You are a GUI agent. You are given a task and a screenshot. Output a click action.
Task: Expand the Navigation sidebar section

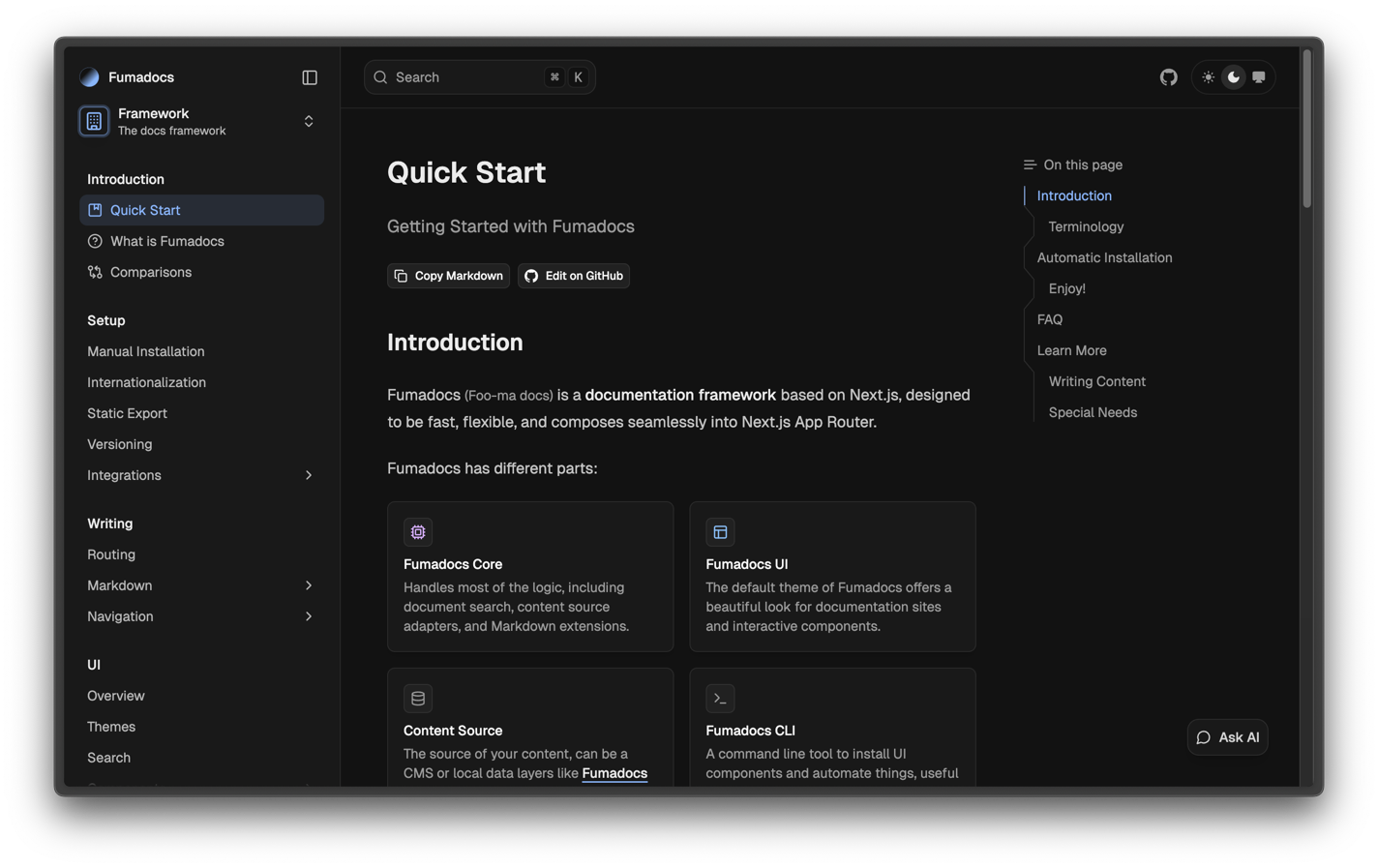click(308, 616)
